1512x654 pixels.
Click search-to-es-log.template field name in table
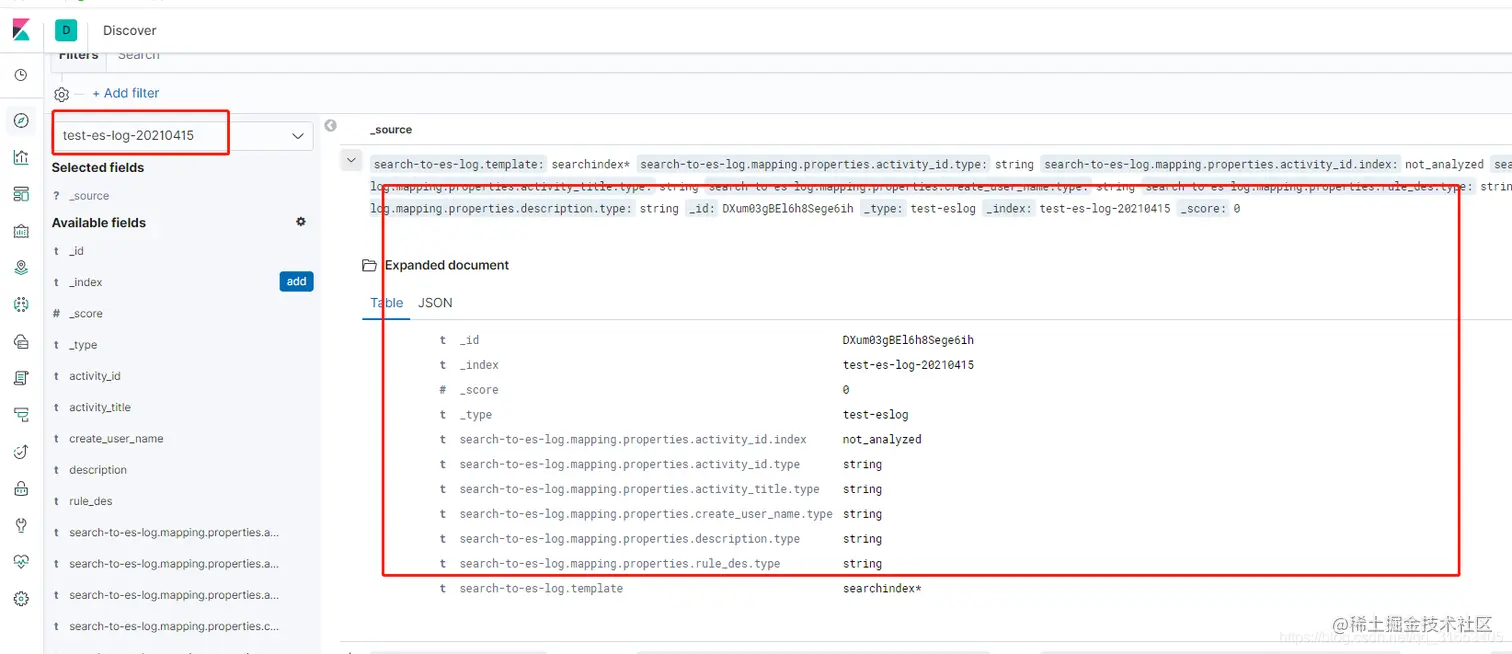[541, 588]
